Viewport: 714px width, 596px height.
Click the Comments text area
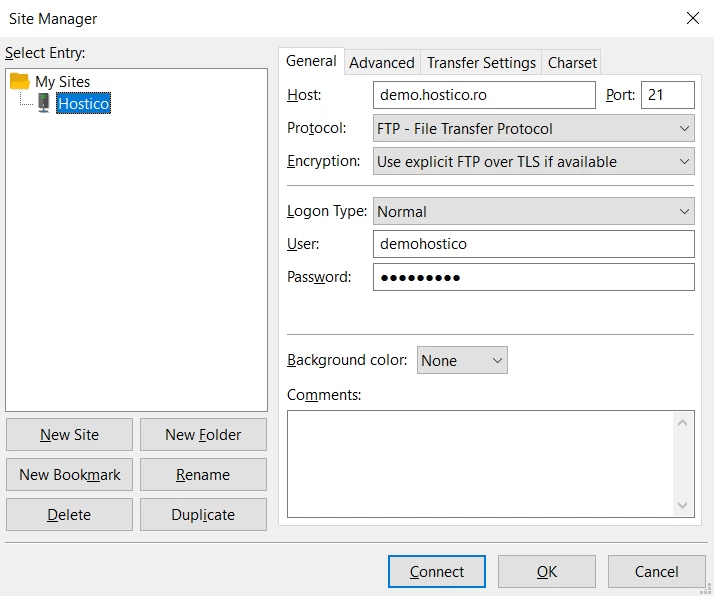[x=480, y=462]
